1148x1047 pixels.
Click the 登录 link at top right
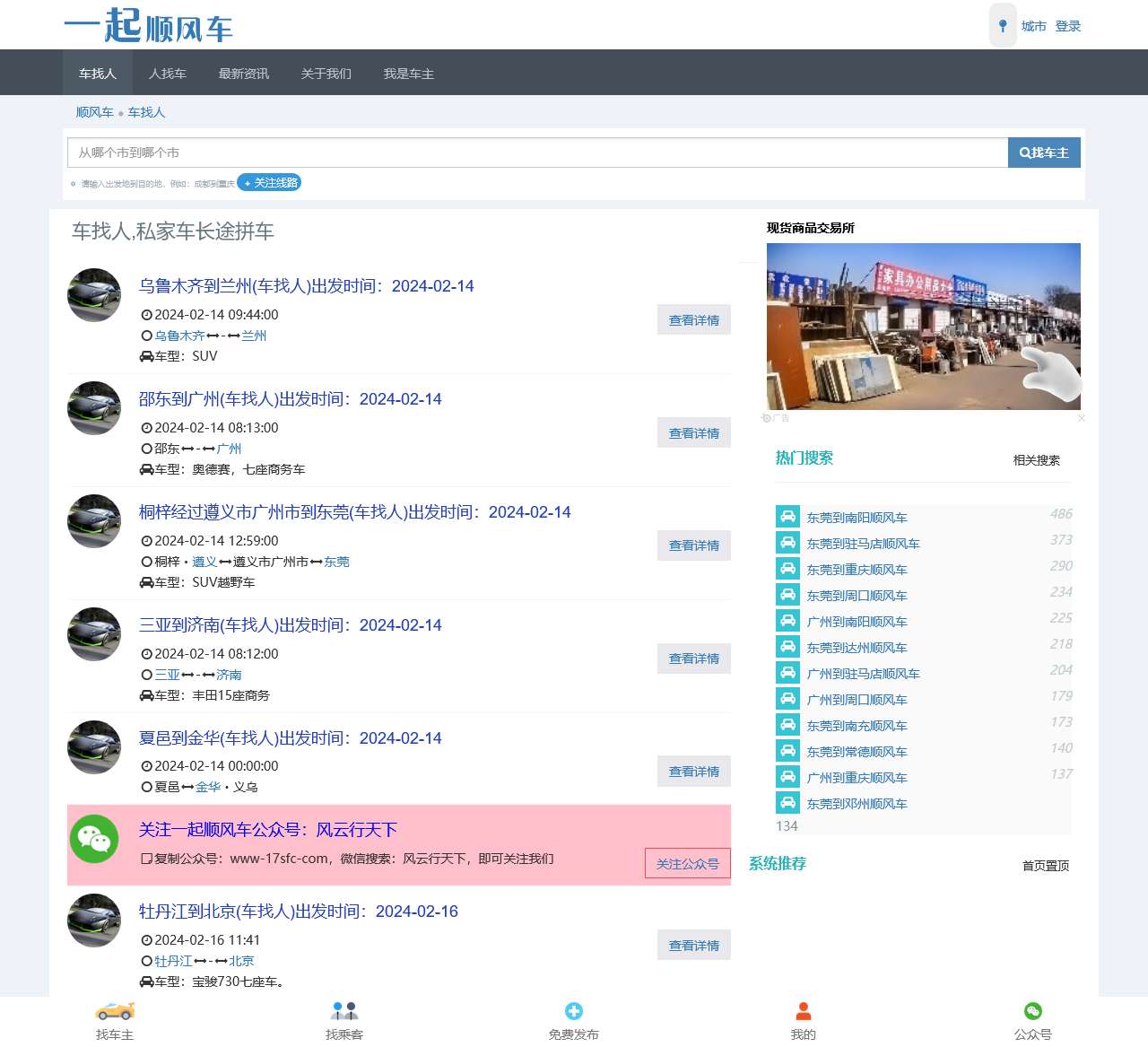point(1069,26)
